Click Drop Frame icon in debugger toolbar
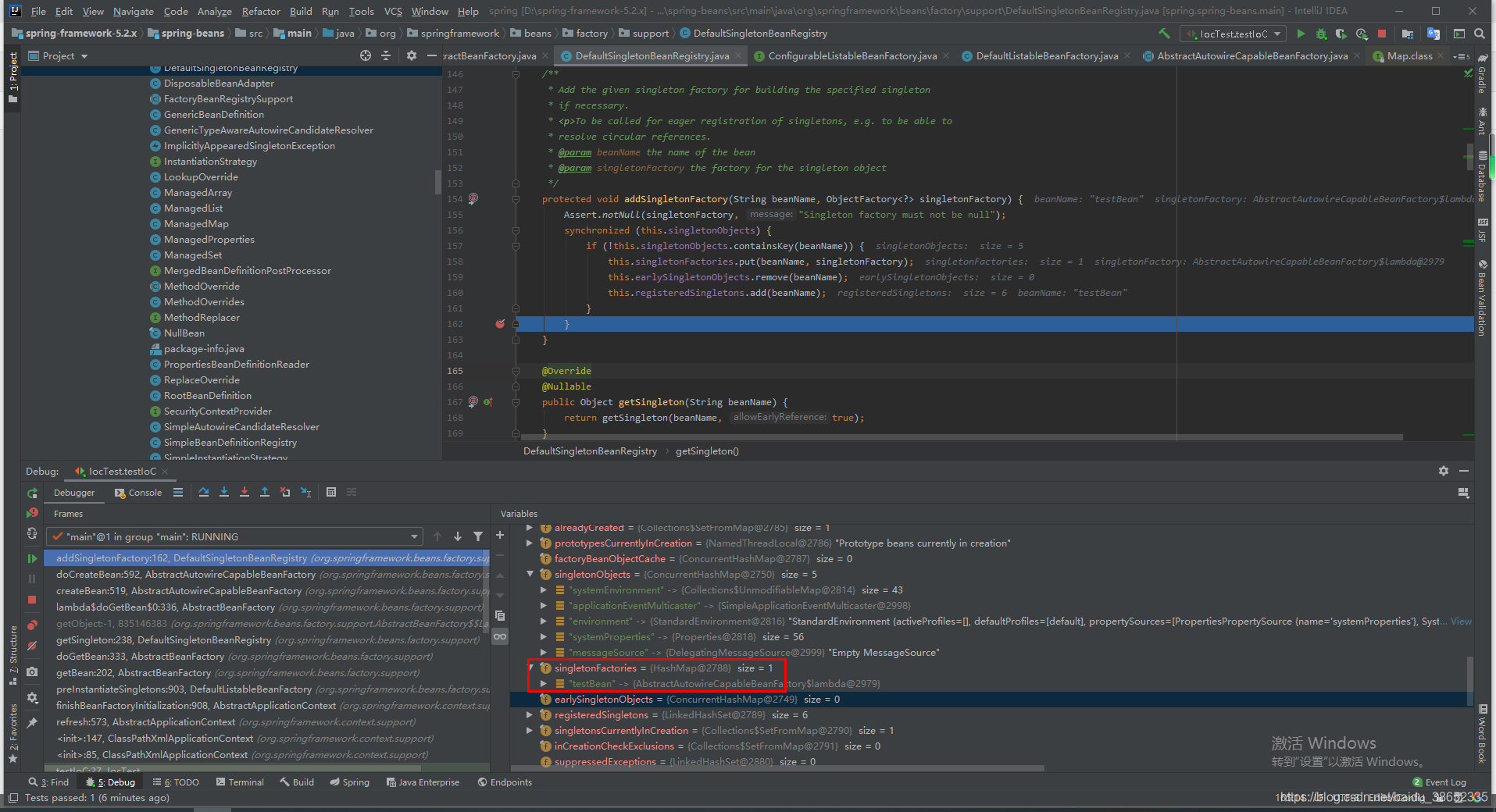This screenshot has height=812, width=1496. pos(285,492)
